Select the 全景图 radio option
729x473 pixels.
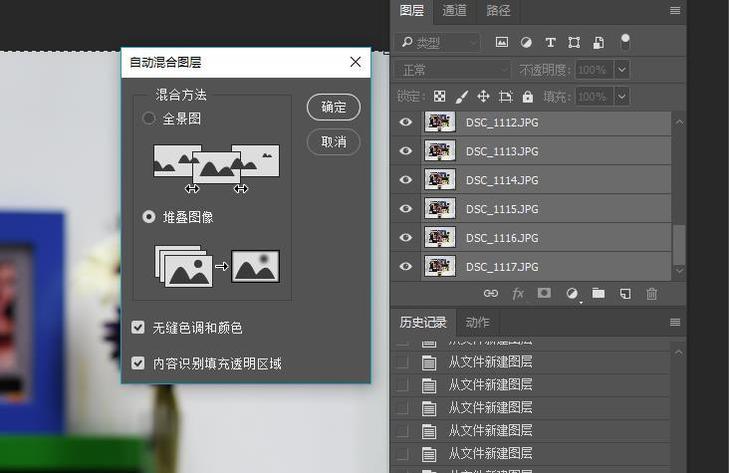[x=149, y=118]
